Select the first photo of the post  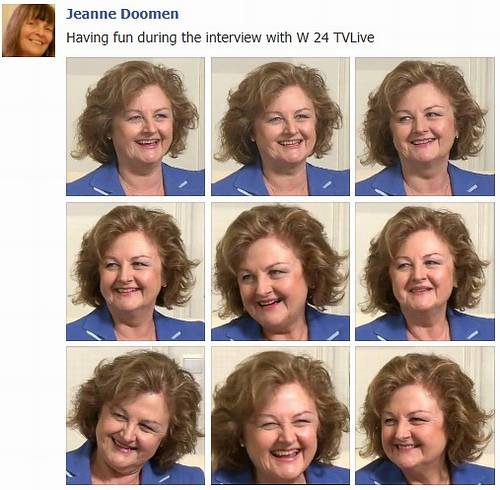(x=135, y=126)
